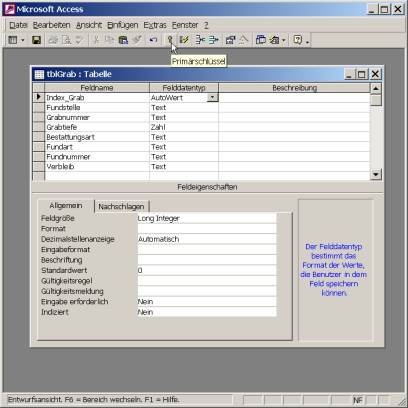Click the Text data type of Fundstelle

click(184, 107)
